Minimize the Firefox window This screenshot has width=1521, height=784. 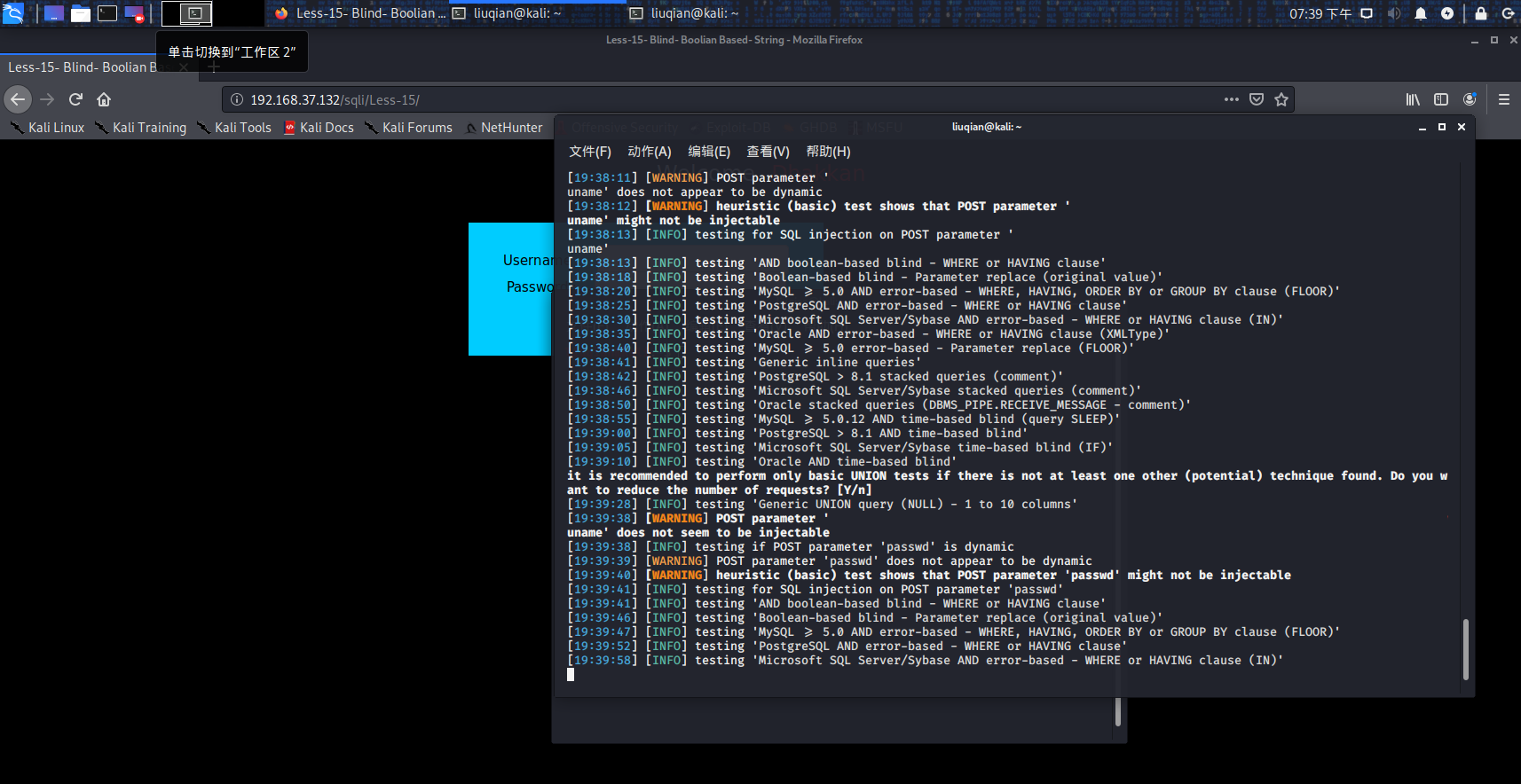1475,41
